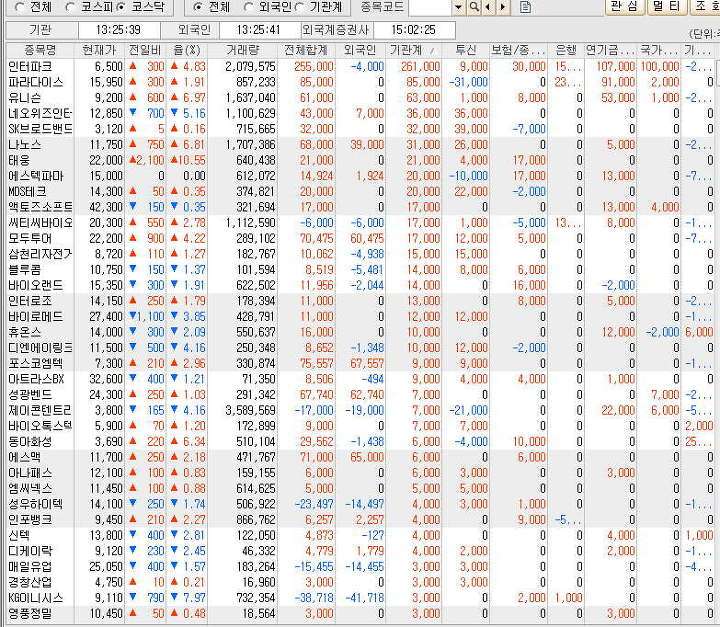Sort by 투신 column header
Screen dimensions: 720x627
(466, 50)
